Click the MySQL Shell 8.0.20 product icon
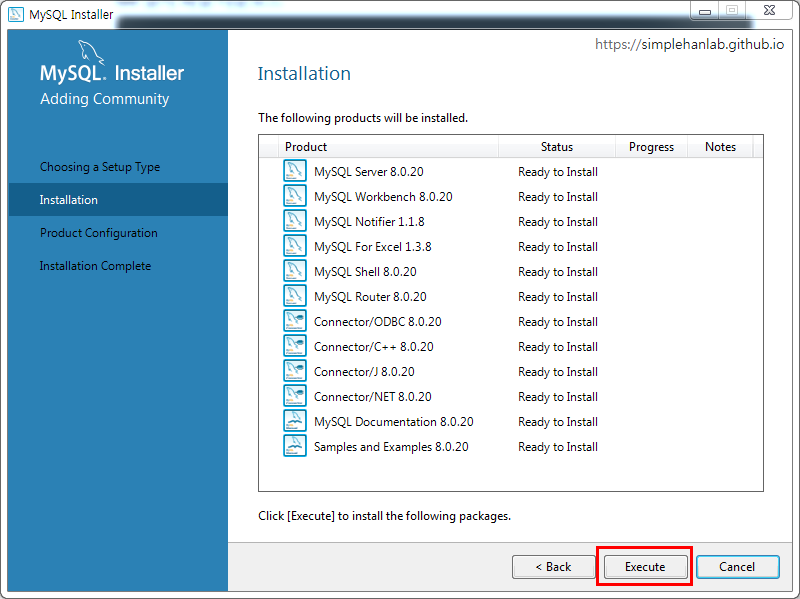Viewport: 800px width, 599px height. click(294, 271)
